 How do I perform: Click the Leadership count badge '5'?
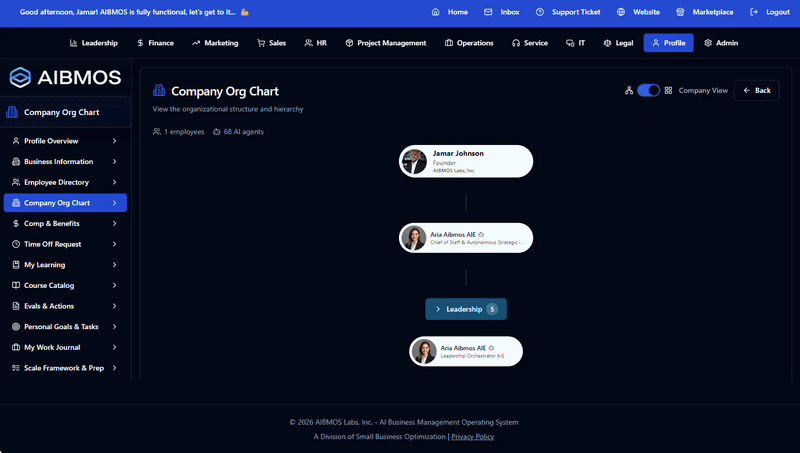pyautogui.click(x=492, y=309)
